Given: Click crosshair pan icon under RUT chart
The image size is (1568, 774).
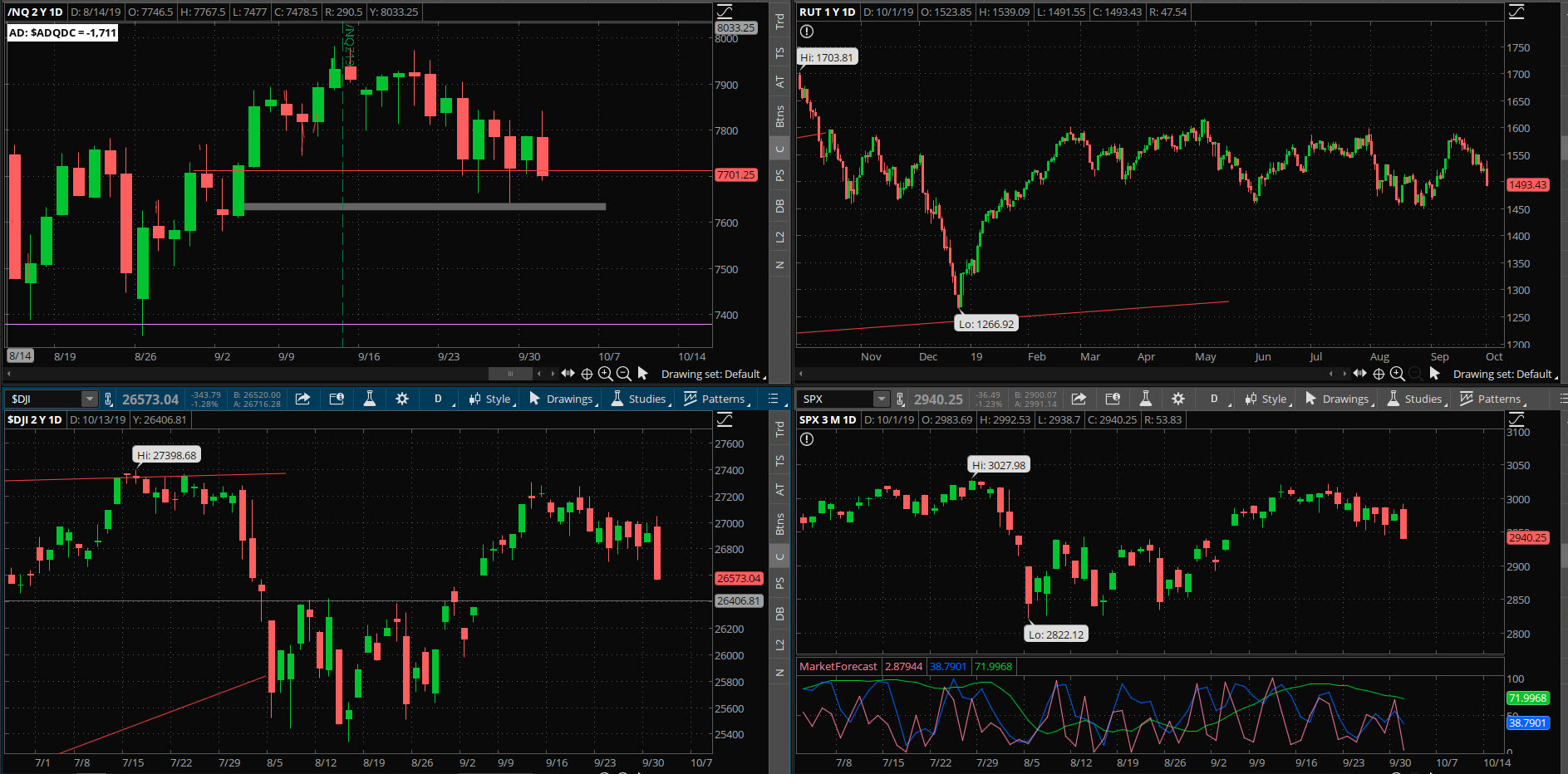Looking at the screenshot, I should [x=1379, y=374].
